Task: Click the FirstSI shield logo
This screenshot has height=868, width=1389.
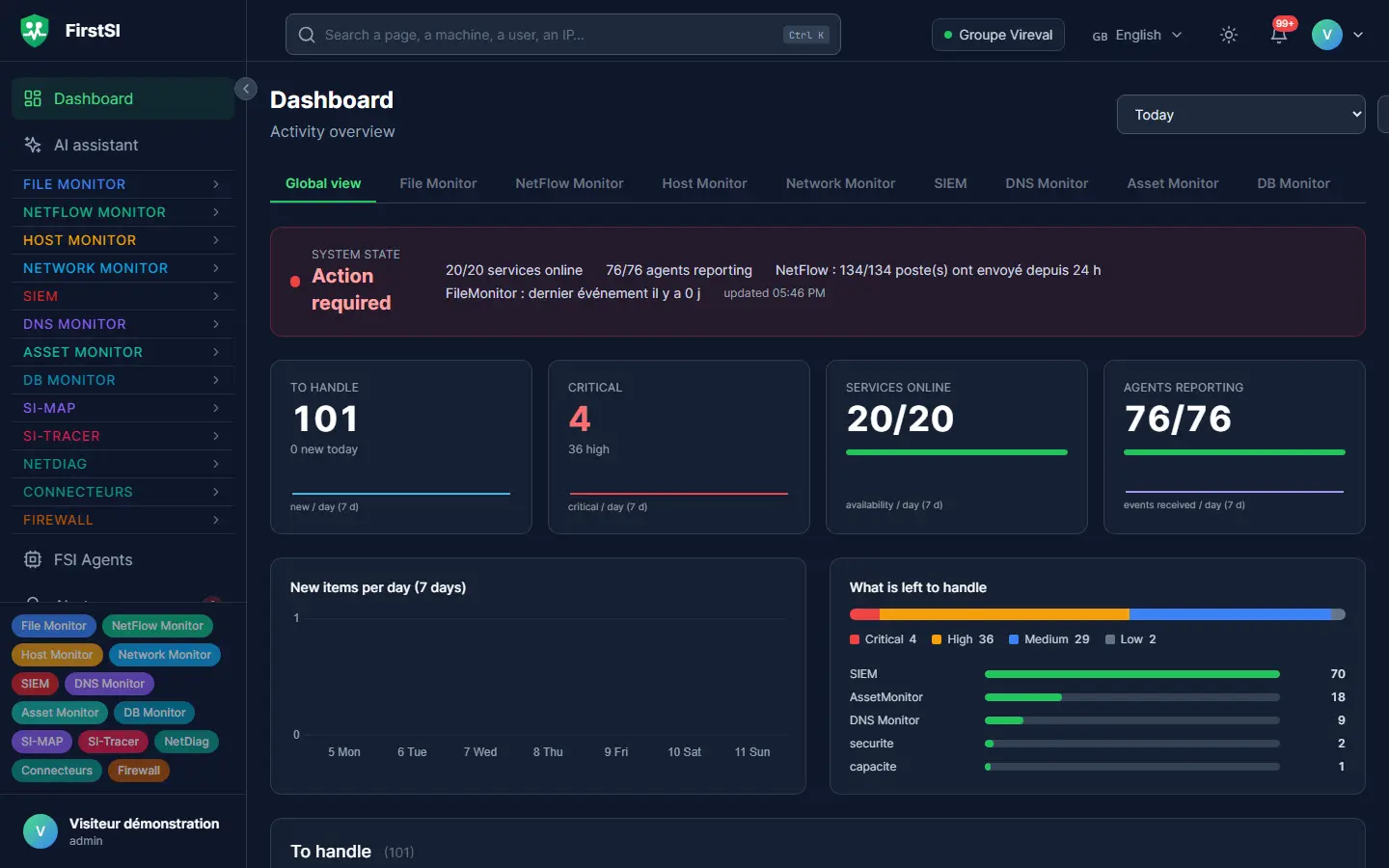Action: pos(35,31)
